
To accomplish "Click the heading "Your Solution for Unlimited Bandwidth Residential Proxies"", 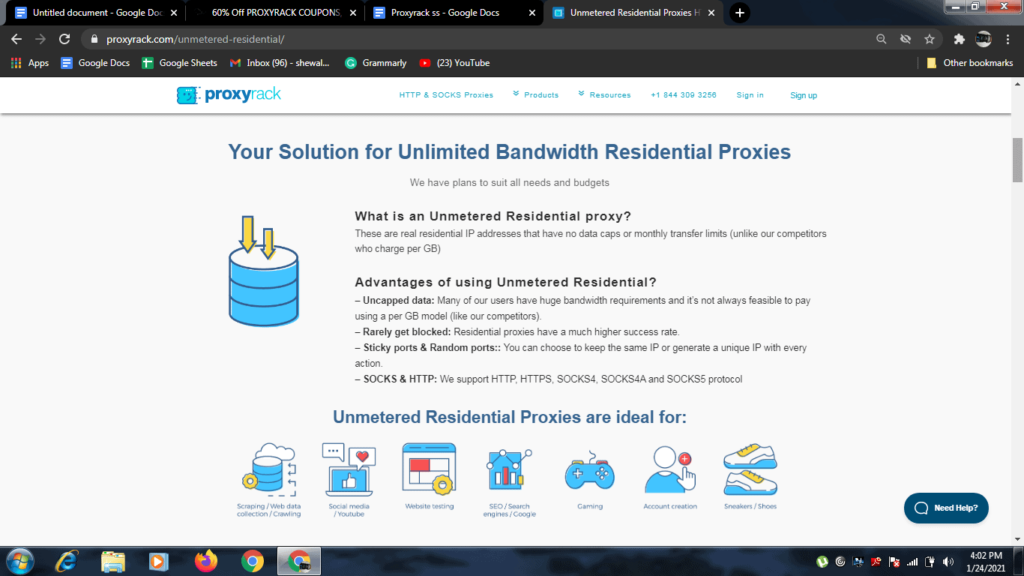I will point(509,152).
